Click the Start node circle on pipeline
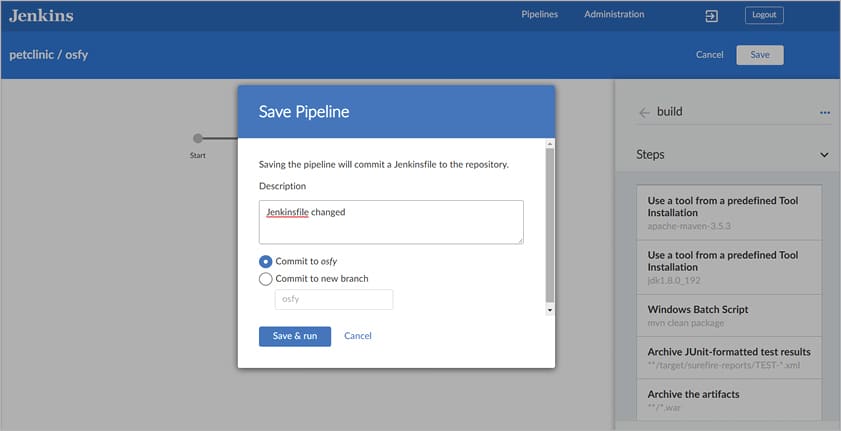 click(198, 138)
